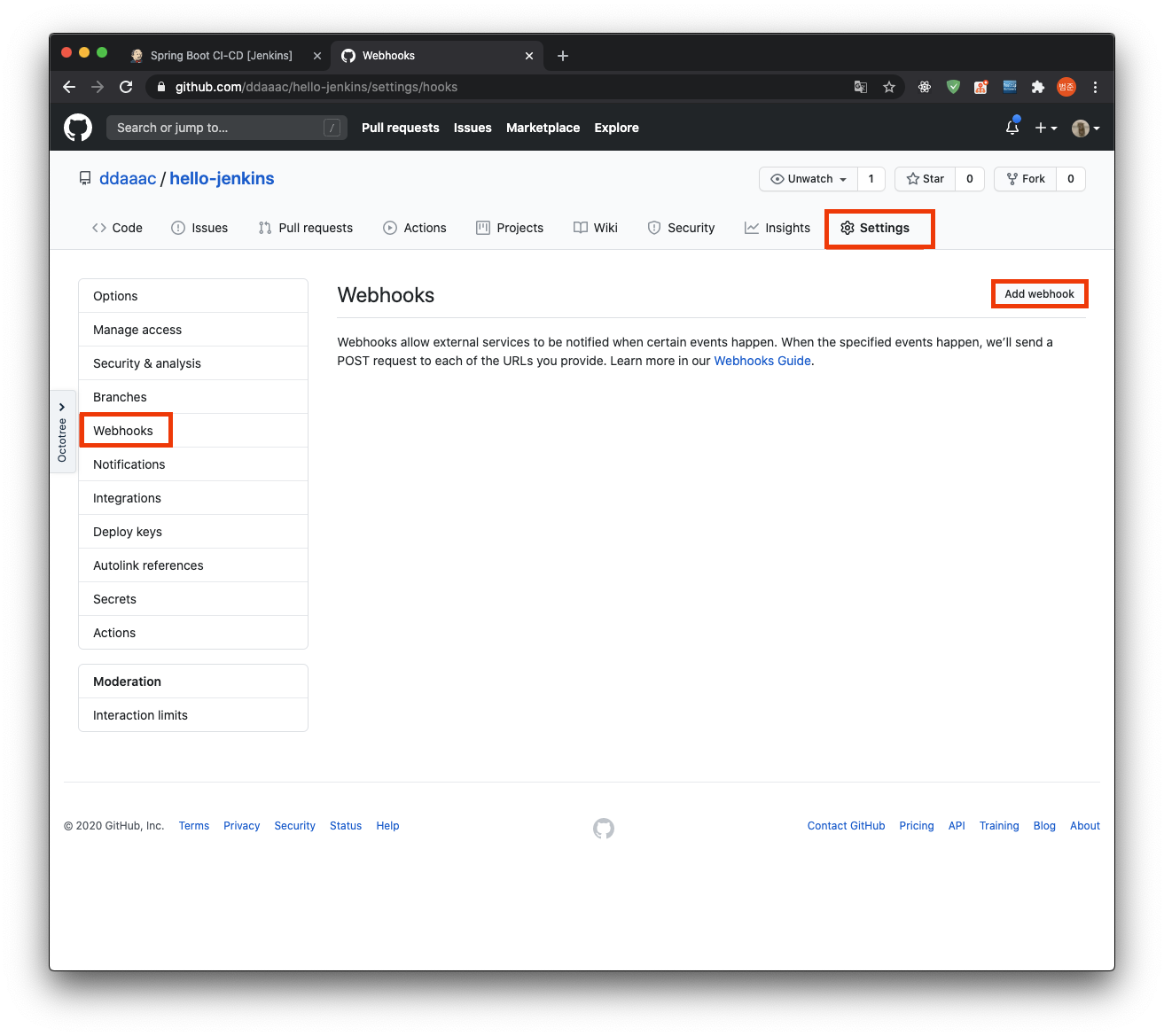Click the browser back arrow
1164x1036 pixels.
69,87
